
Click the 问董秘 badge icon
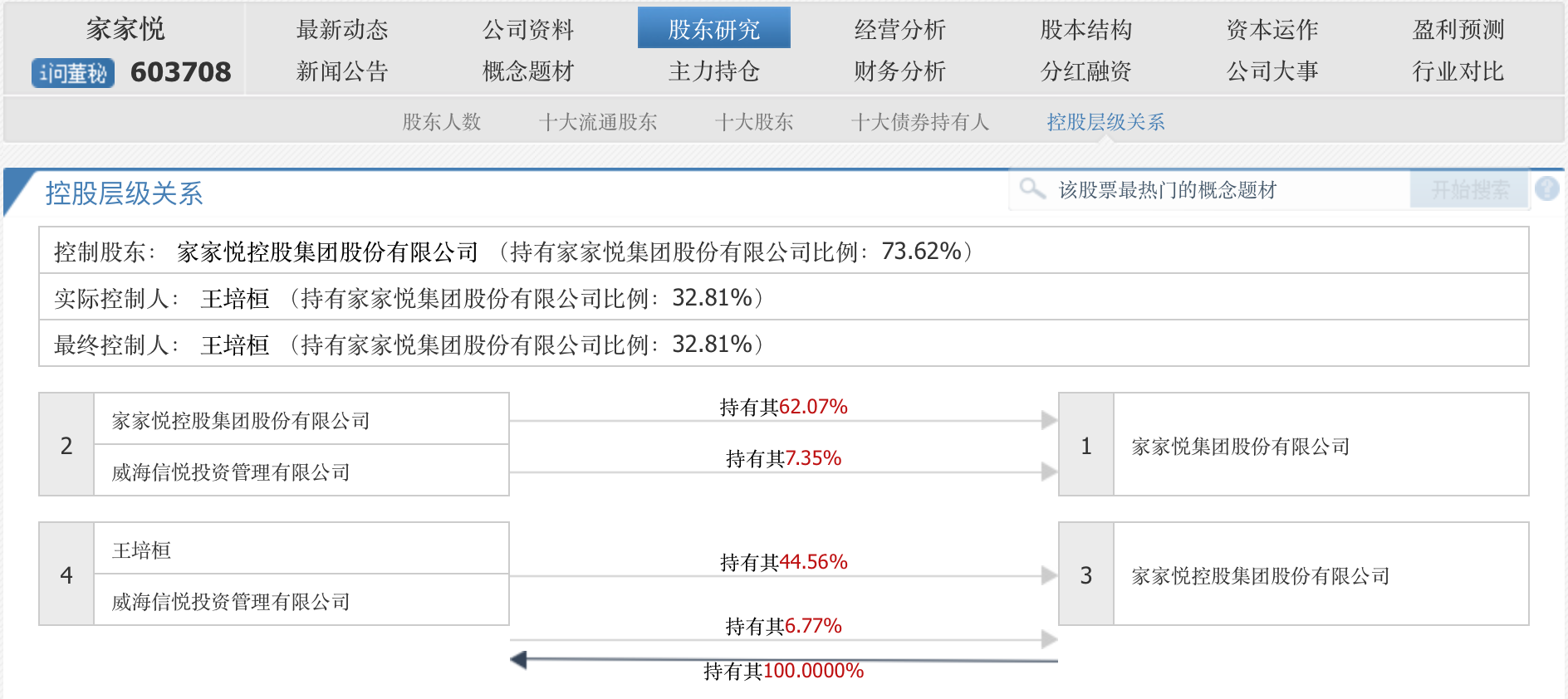pos(73,73)
